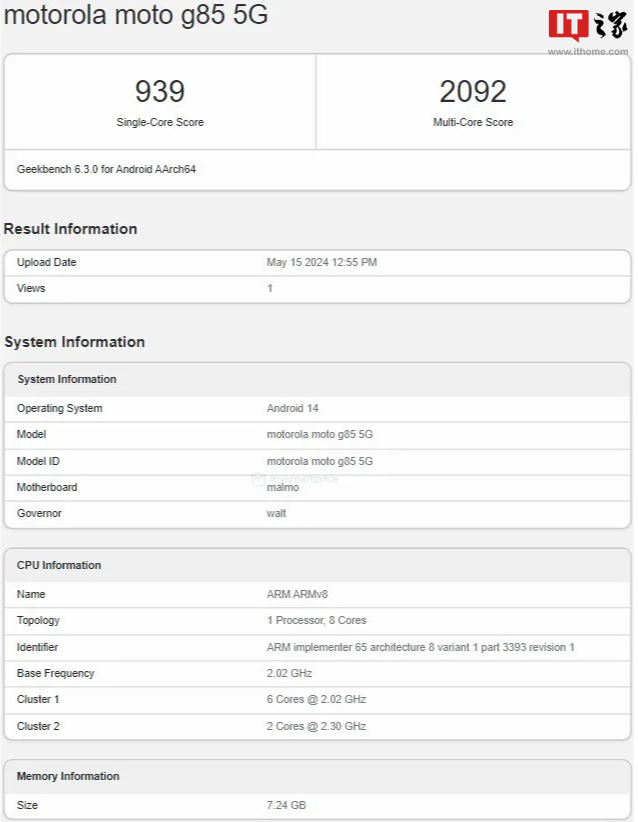Select the Android 14 operating system value
The height and width of the screenshot is (822, 638).
point(291,408)
